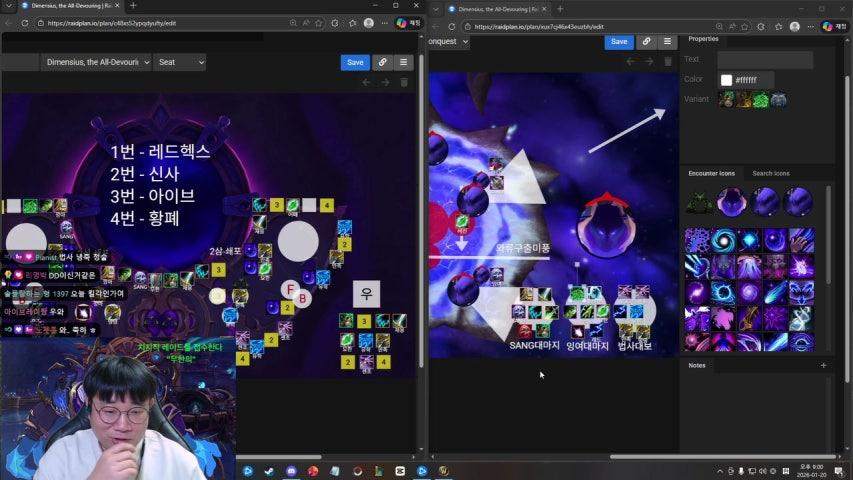Image resolution: width=853 pixels, height=480 pixels.
Task: Open the white #ffffff color swatch
Action: tap(727, 80)
